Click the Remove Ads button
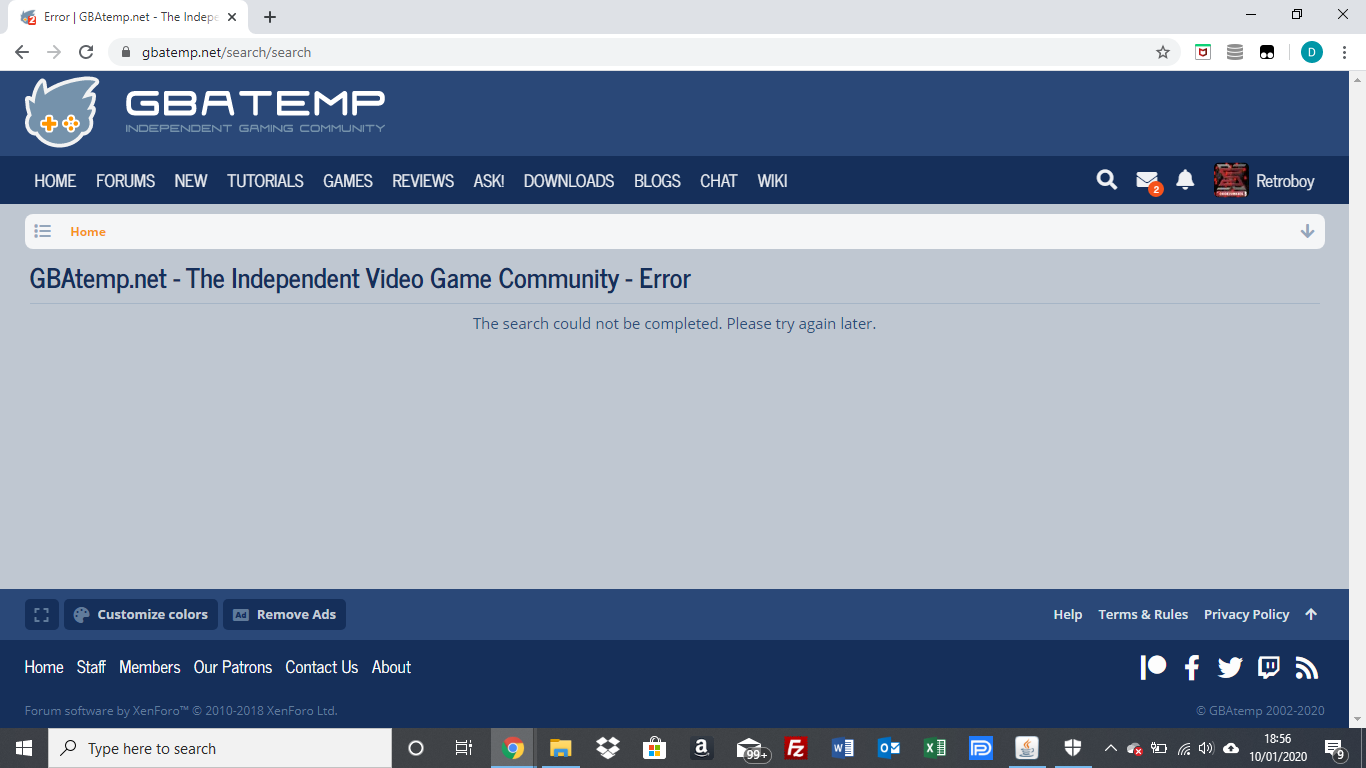Viewport: 1366px width, 768px height. (285, 614)
